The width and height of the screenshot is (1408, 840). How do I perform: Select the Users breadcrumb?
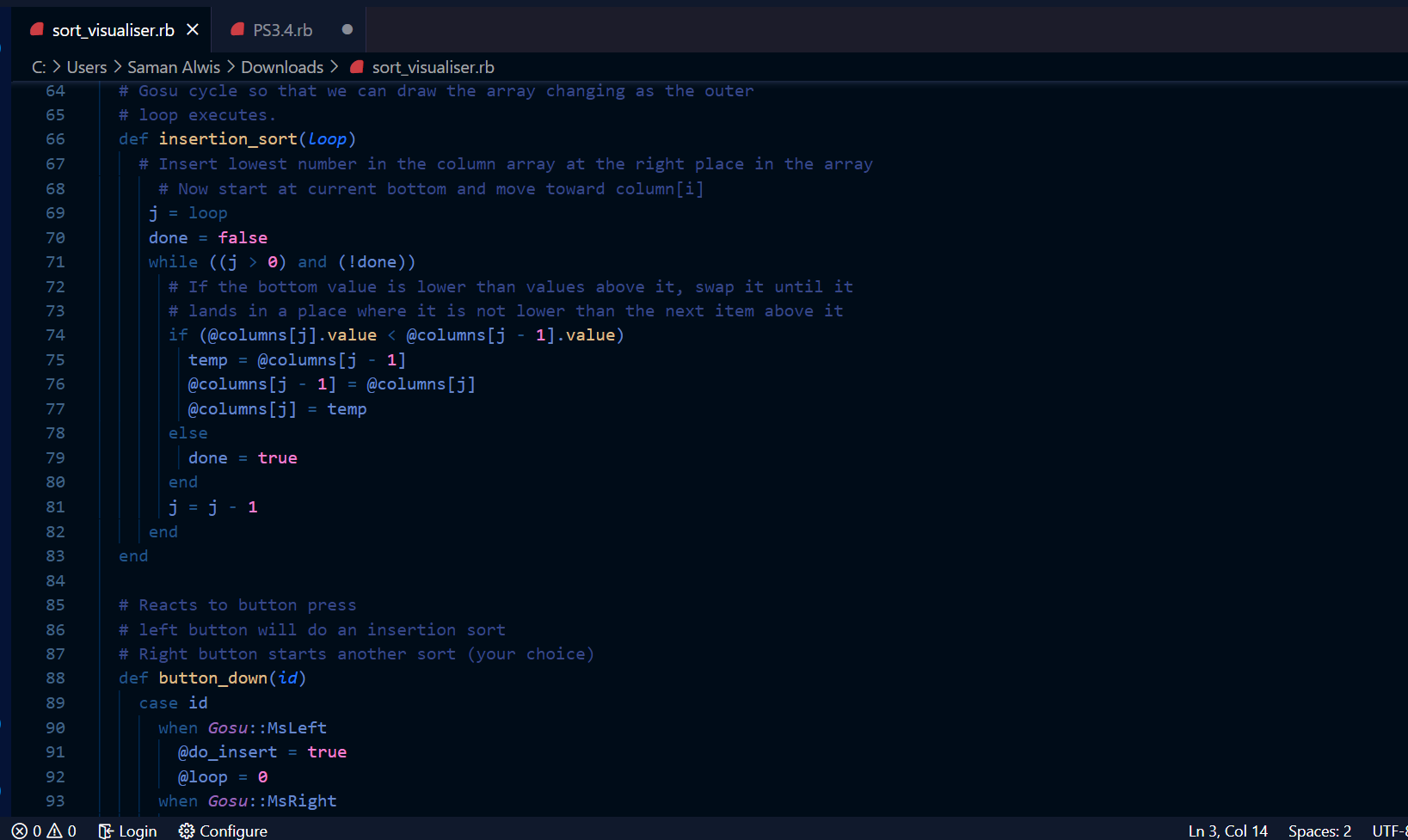click(x=87, y=67)
